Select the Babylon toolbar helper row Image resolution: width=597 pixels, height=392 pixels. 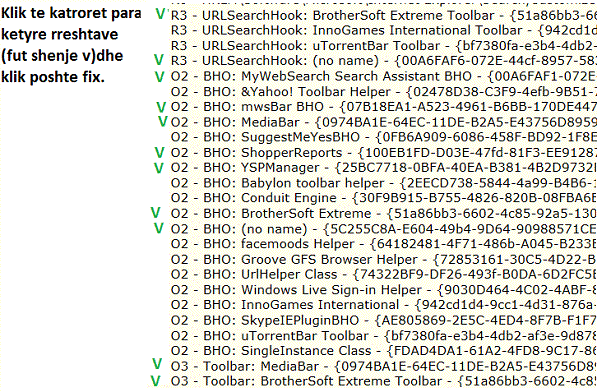pos(384,183)
